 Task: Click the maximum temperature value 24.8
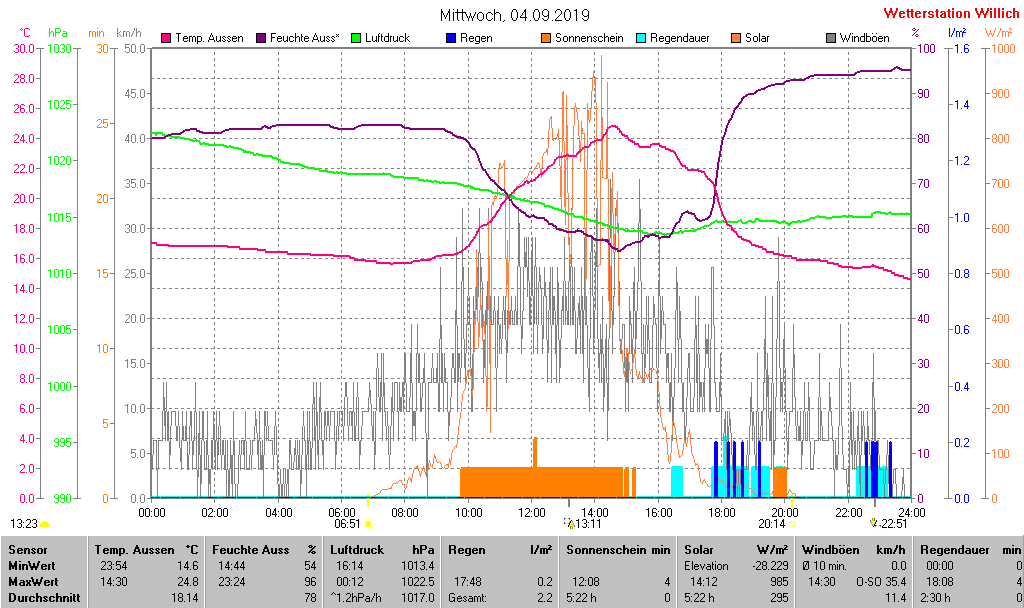point(187,581)
